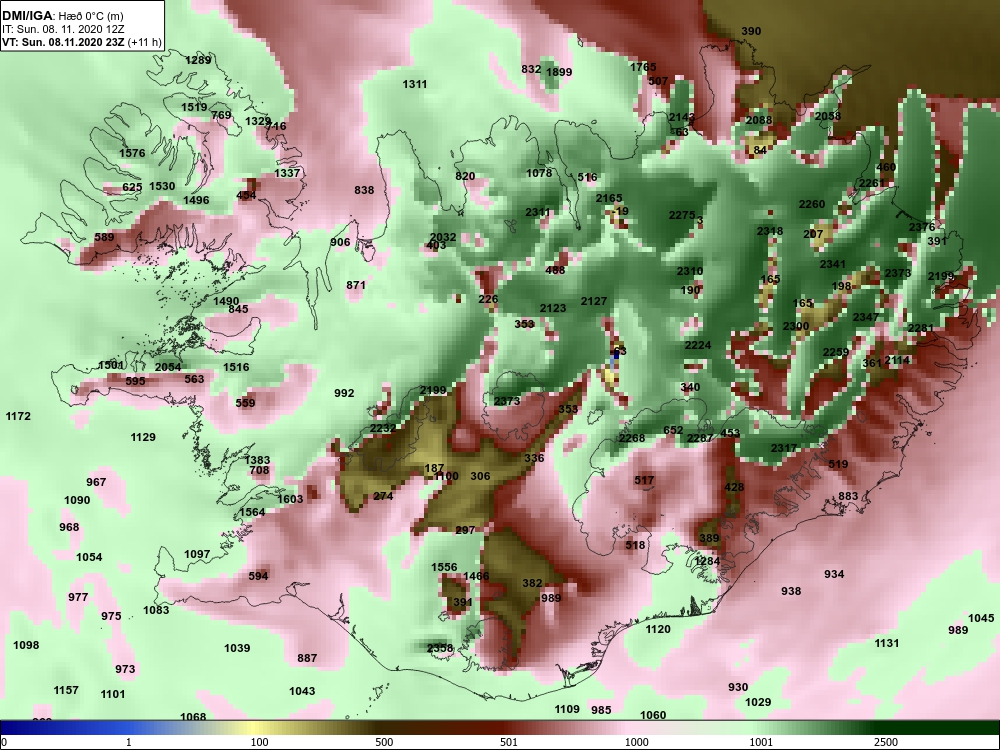Select the map value '1120'
The height and width of the screenshot is (750, 1000).
click(658, 629)
